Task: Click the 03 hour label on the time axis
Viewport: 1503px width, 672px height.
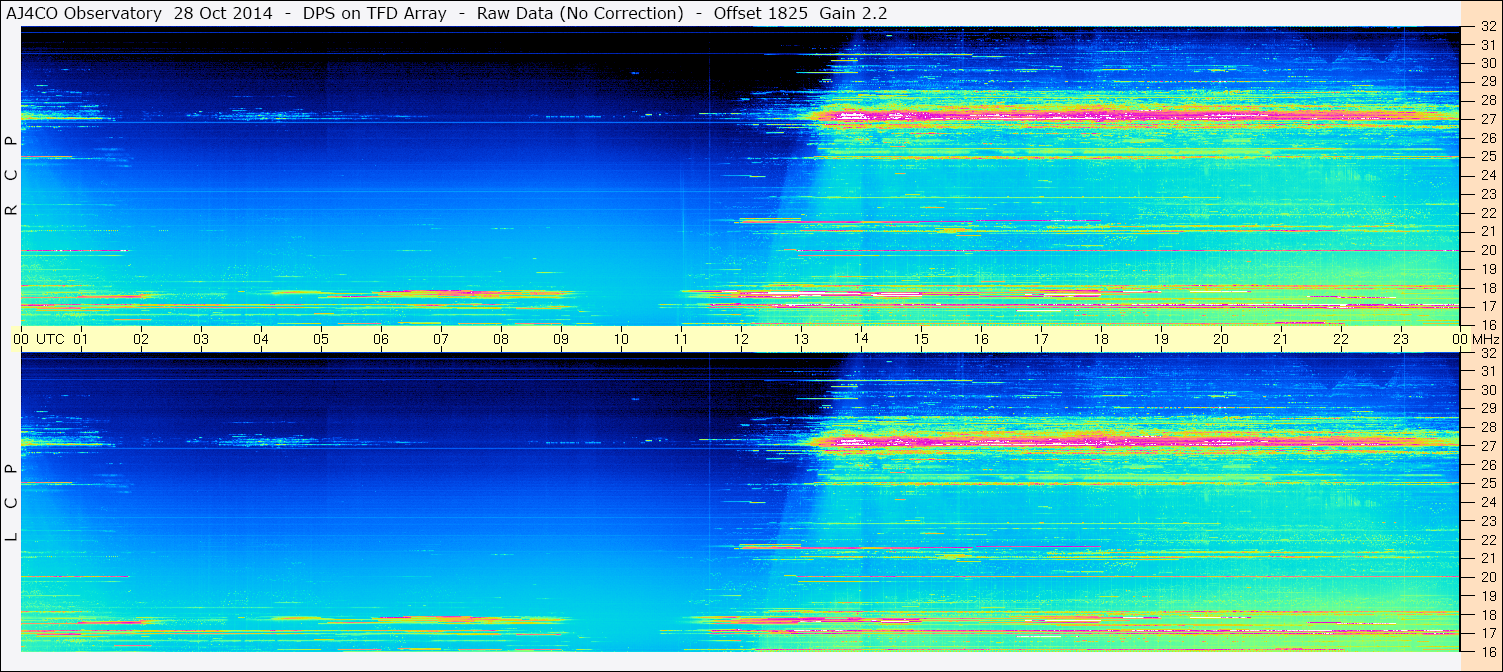Action: click(201, 339)
